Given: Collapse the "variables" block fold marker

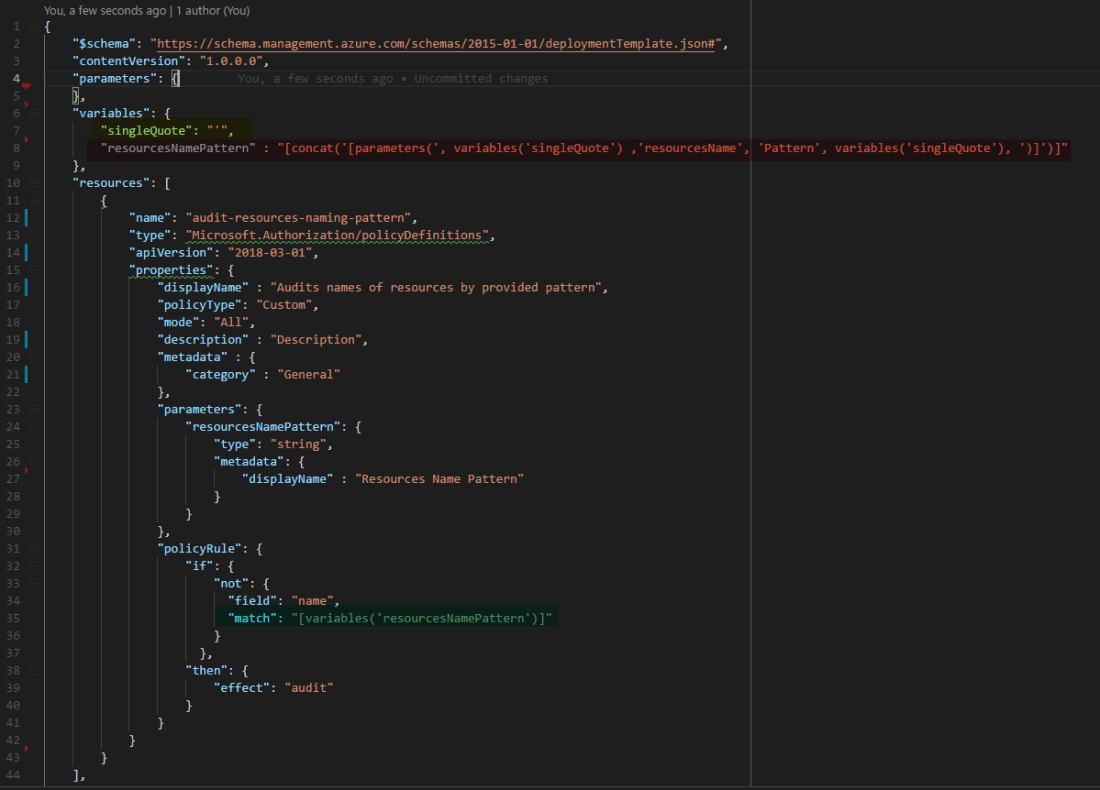Looking at the screenshot, I should click(34, 113).
